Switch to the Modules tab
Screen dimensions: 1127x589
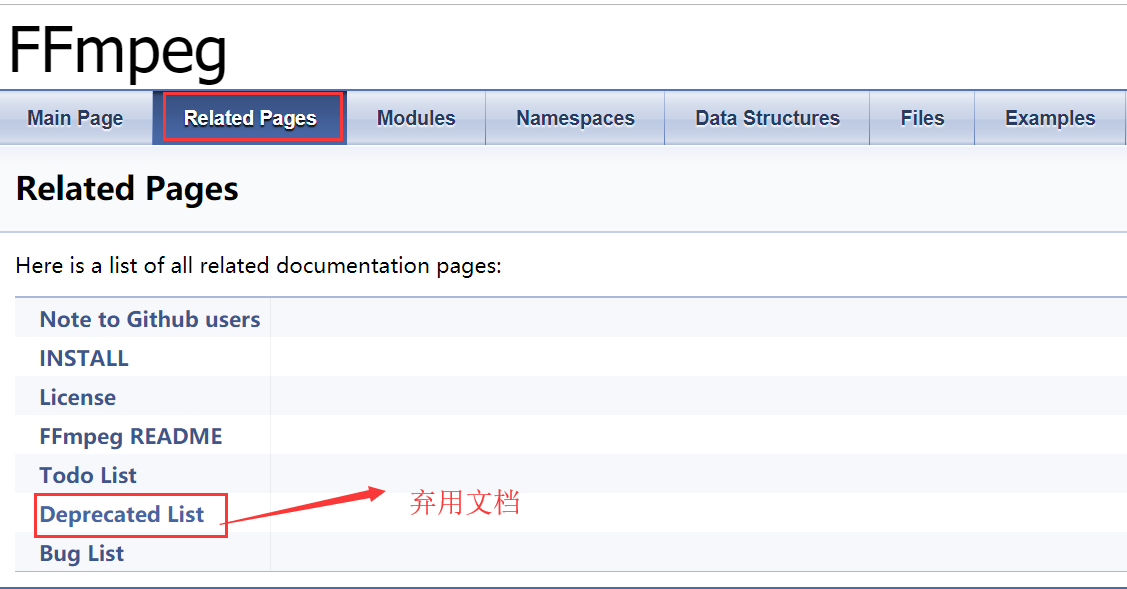[x=416, y=118]
